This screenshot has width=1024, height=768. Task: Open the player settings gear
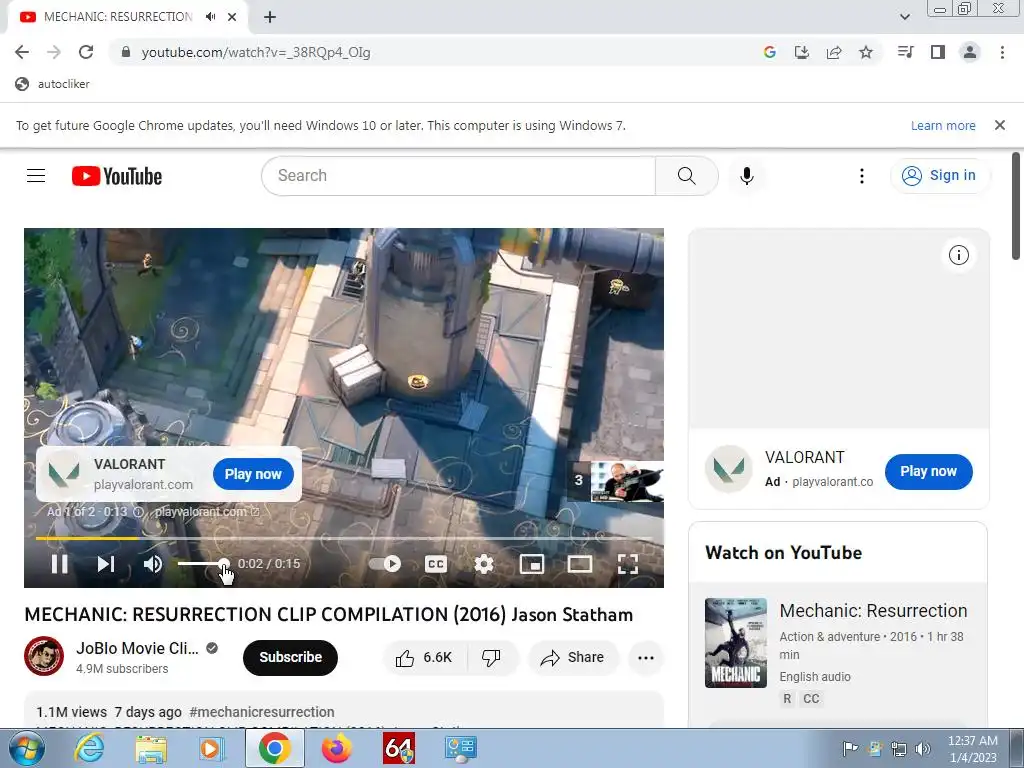coord(484,564)
